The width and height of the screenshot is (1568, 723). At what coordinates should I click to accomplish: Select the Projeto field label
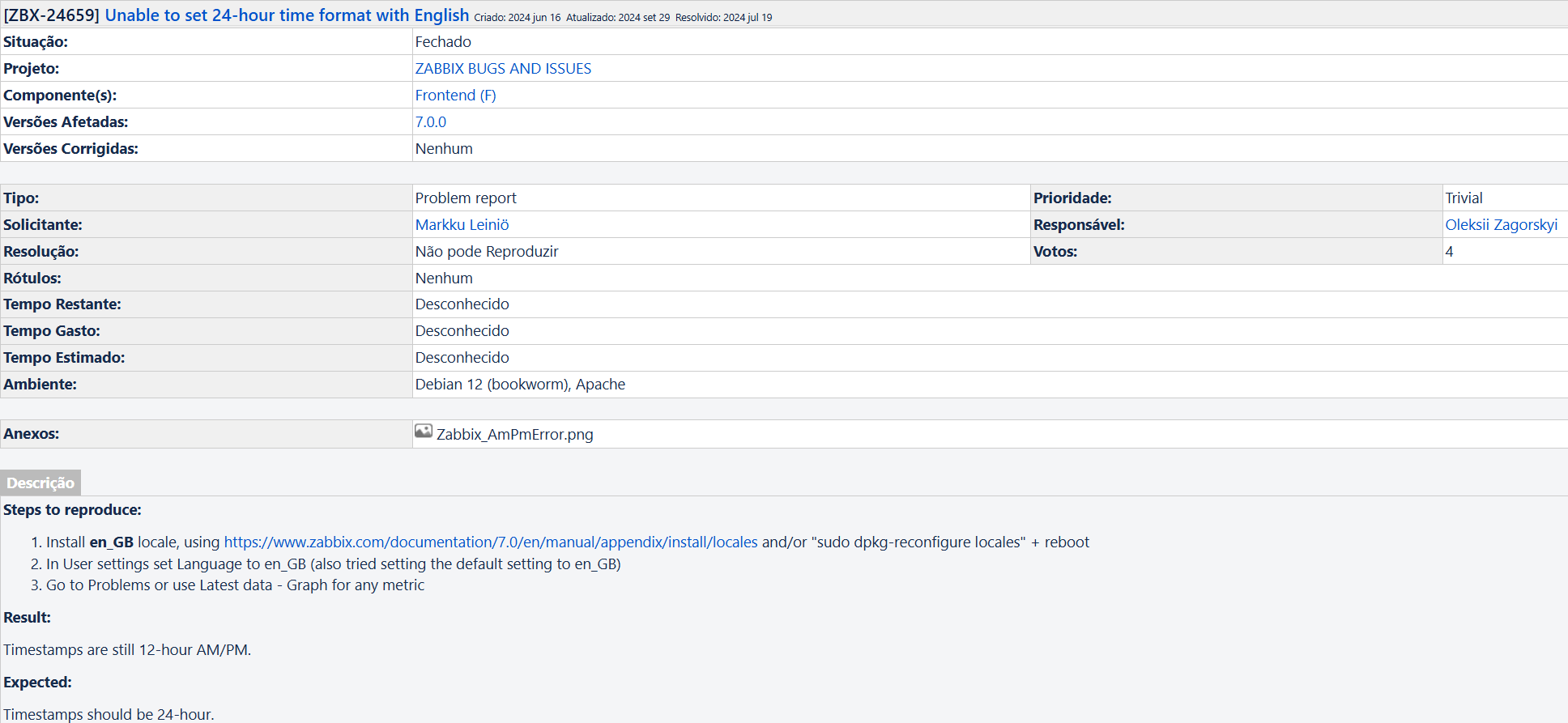[x=32, y=69]
